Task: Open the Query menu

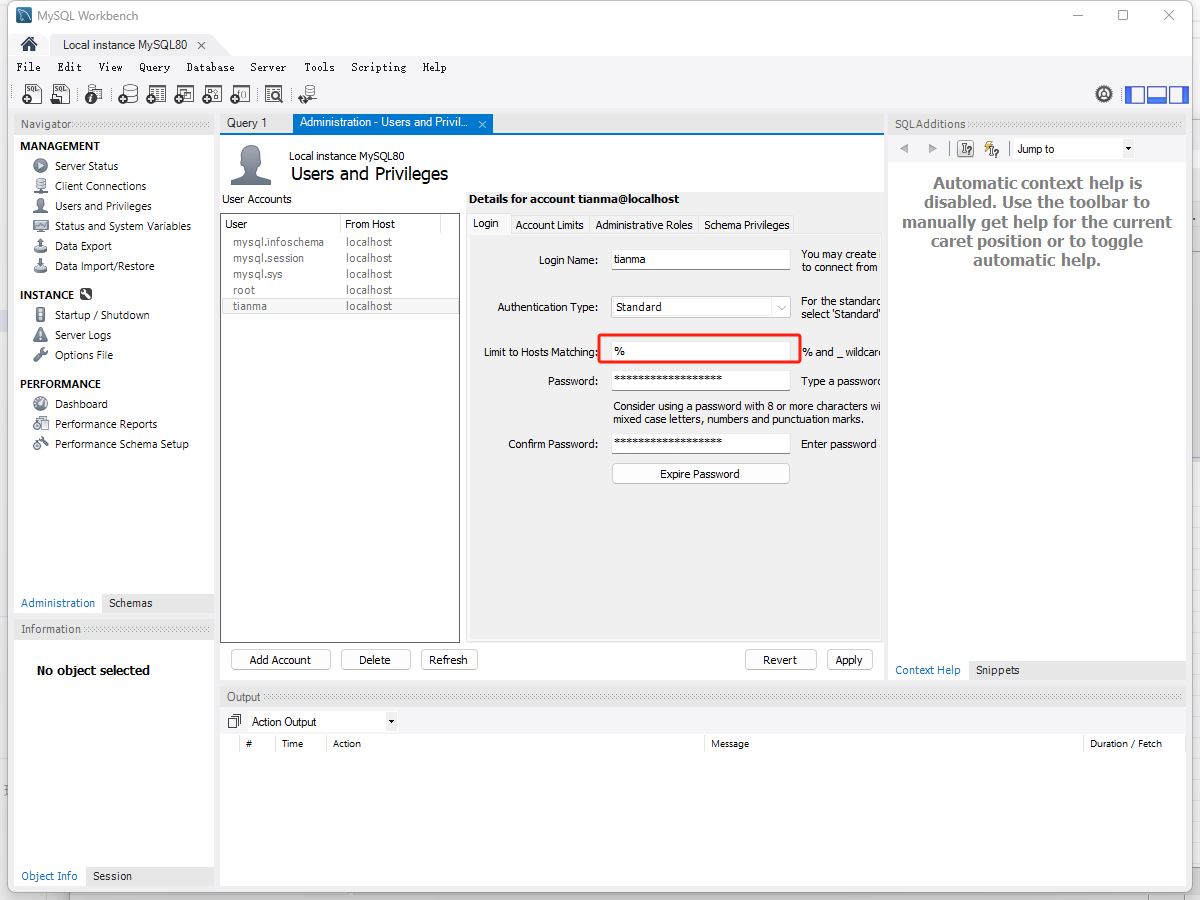Action: 154,67
